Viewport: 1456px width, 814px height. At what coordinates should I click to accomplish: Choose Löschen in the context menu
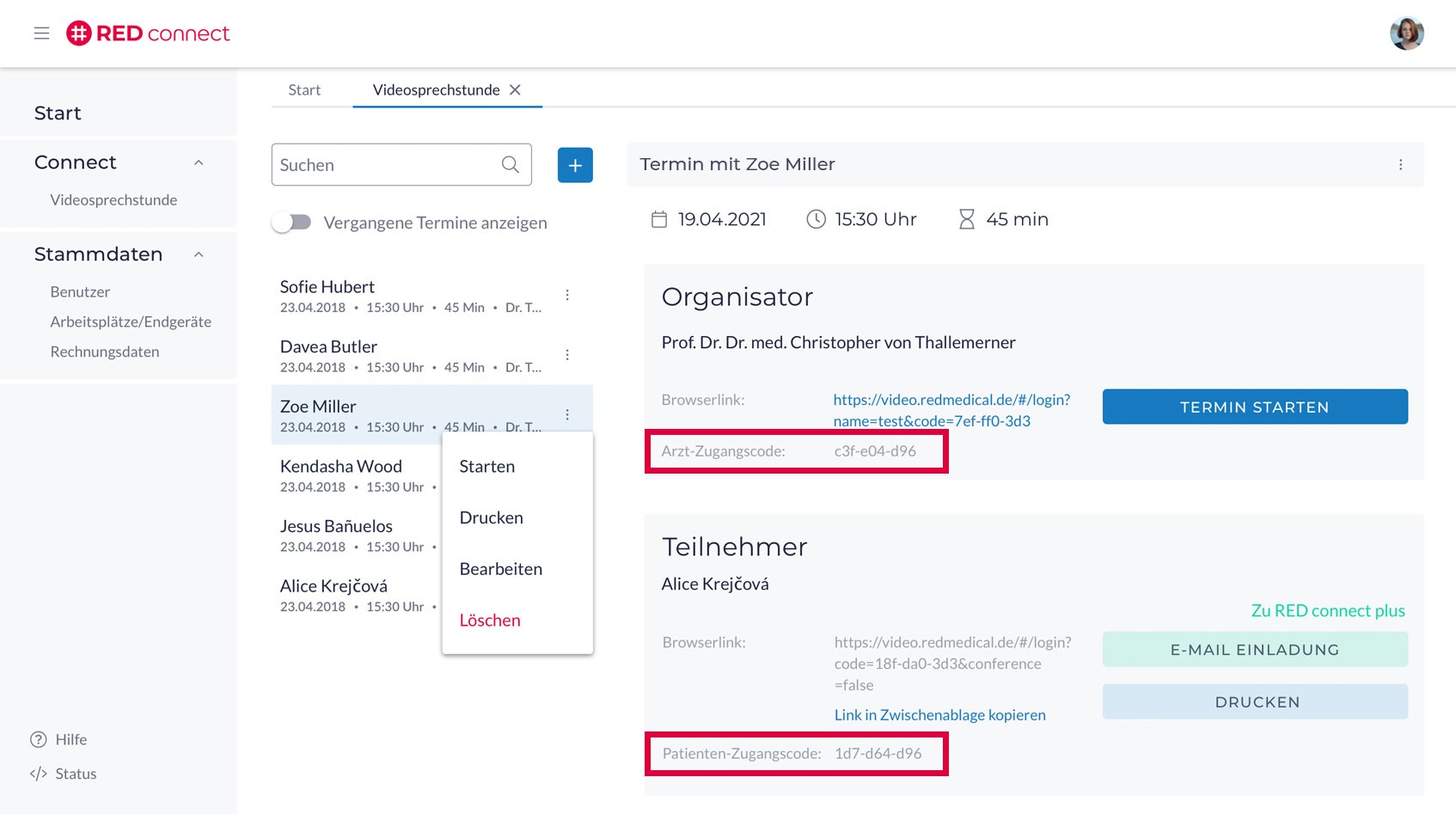[490, 621]
